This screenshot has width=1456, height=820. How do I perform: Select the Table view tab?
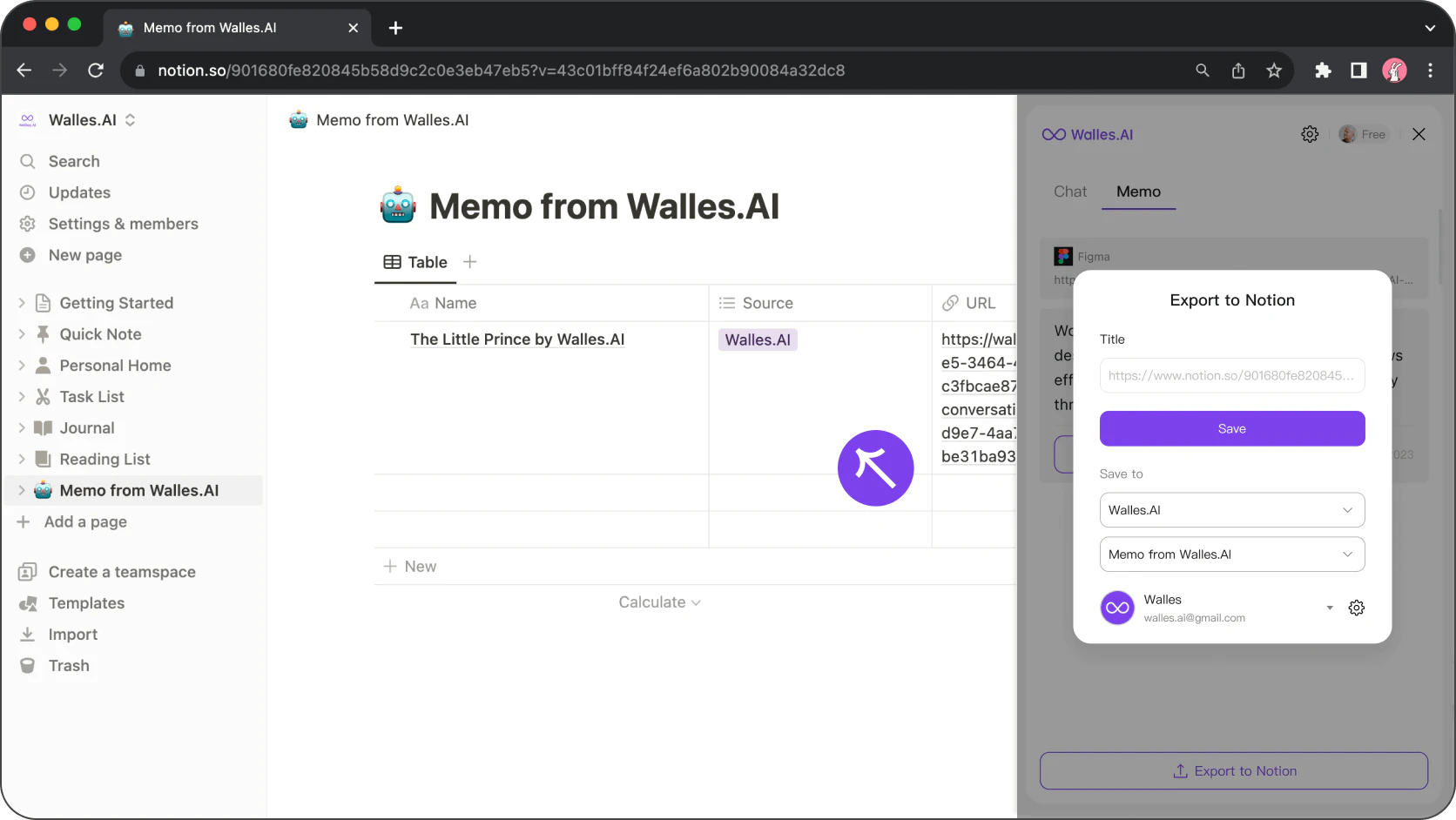coord(415,262)
